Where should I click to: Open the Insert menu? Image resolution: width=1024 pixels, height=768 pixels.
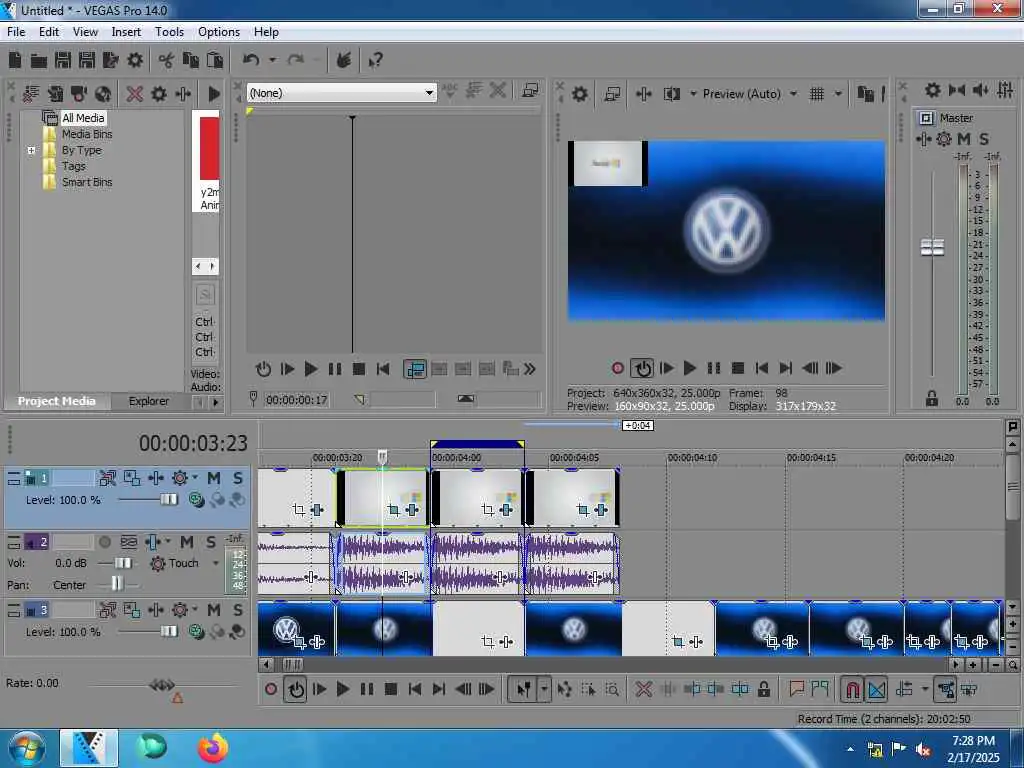pyautogui.click(x=126, y=31)
